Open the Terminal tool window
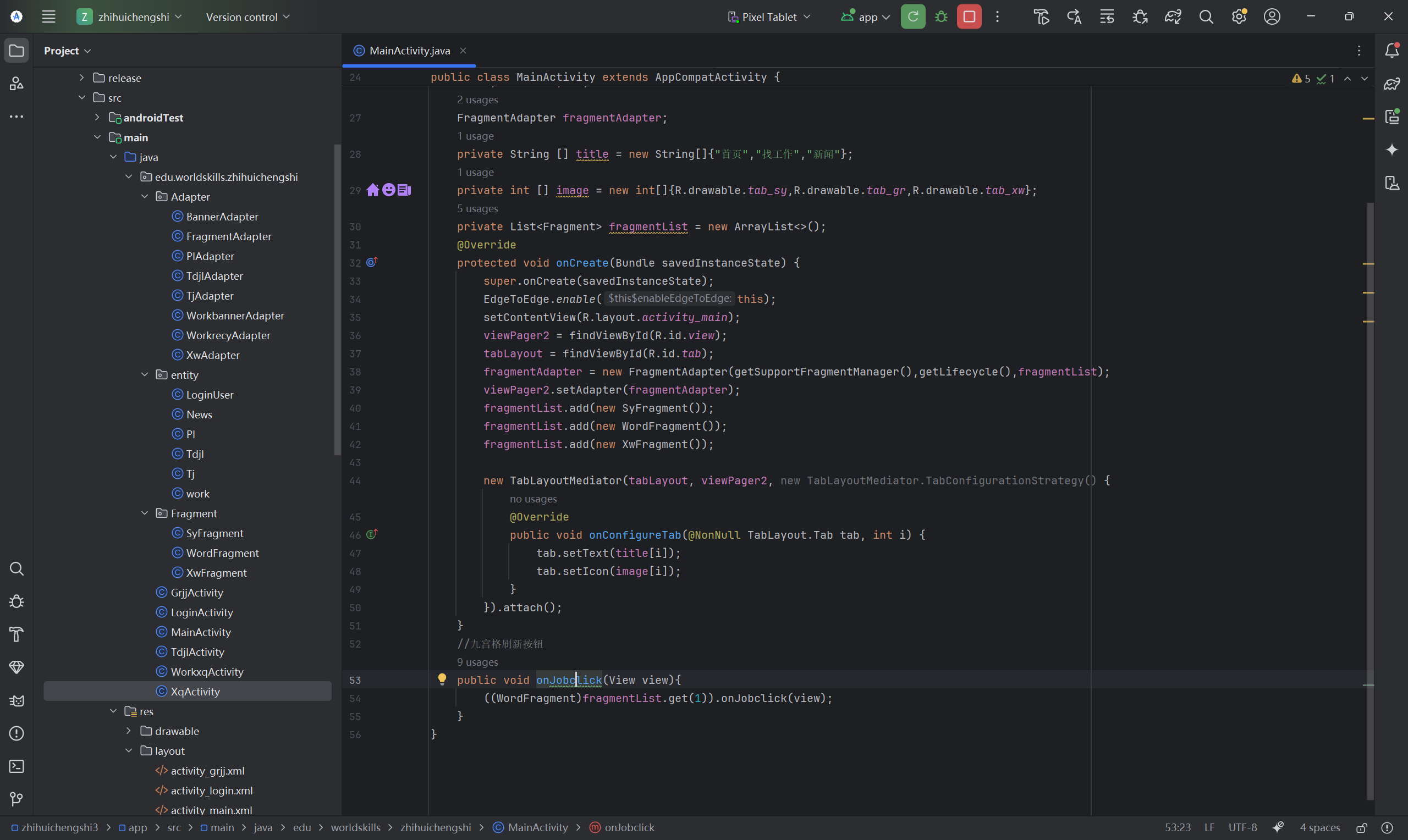Viewport: 1408px width, 840px height. [16, 766]
